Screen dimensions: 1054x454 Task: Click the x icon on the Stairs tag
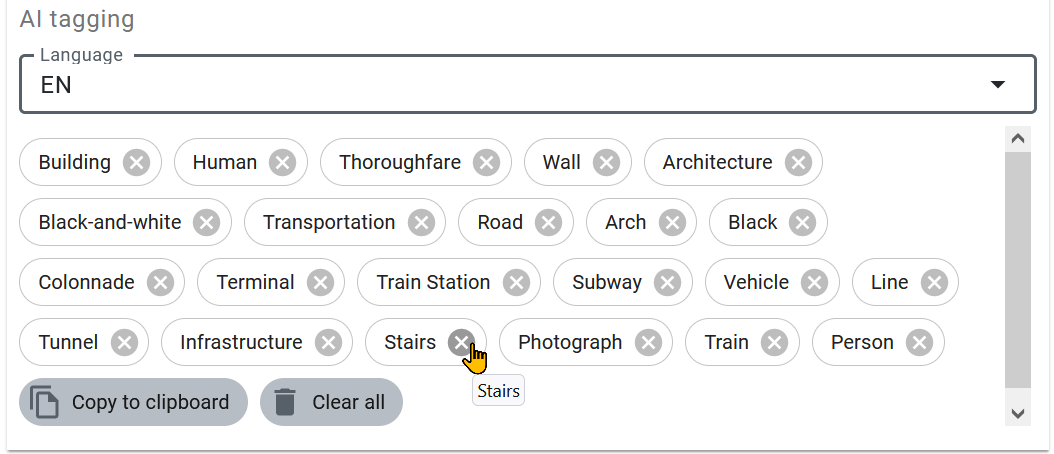(x=461, y=342)
